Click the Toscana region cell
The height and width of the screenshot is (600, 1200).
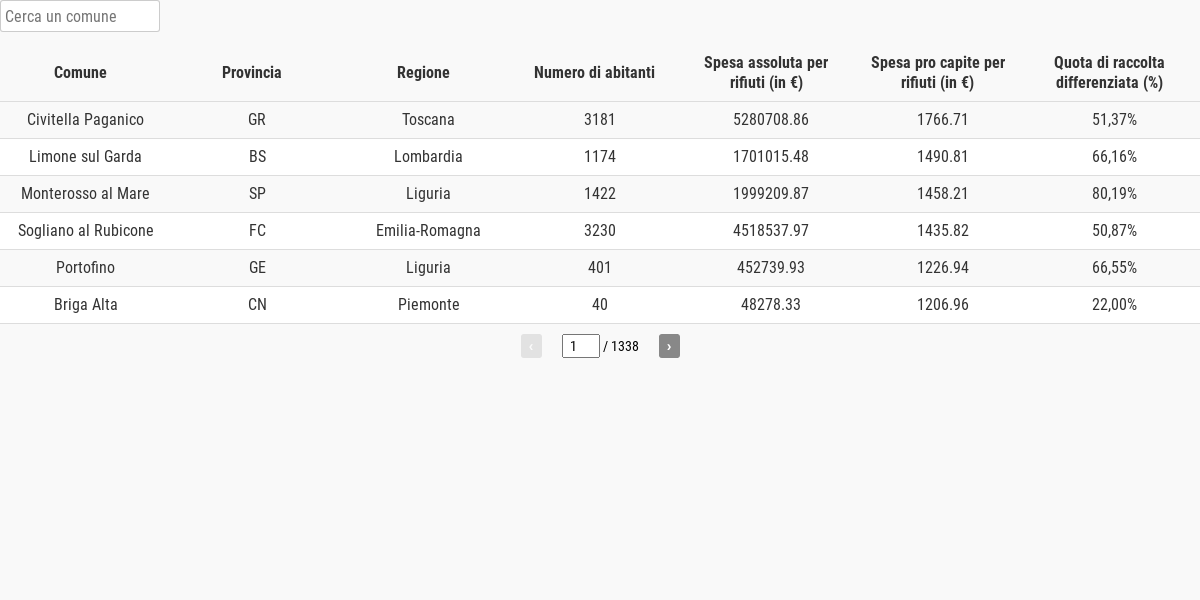pyautogui.click(x=428, y=120)
